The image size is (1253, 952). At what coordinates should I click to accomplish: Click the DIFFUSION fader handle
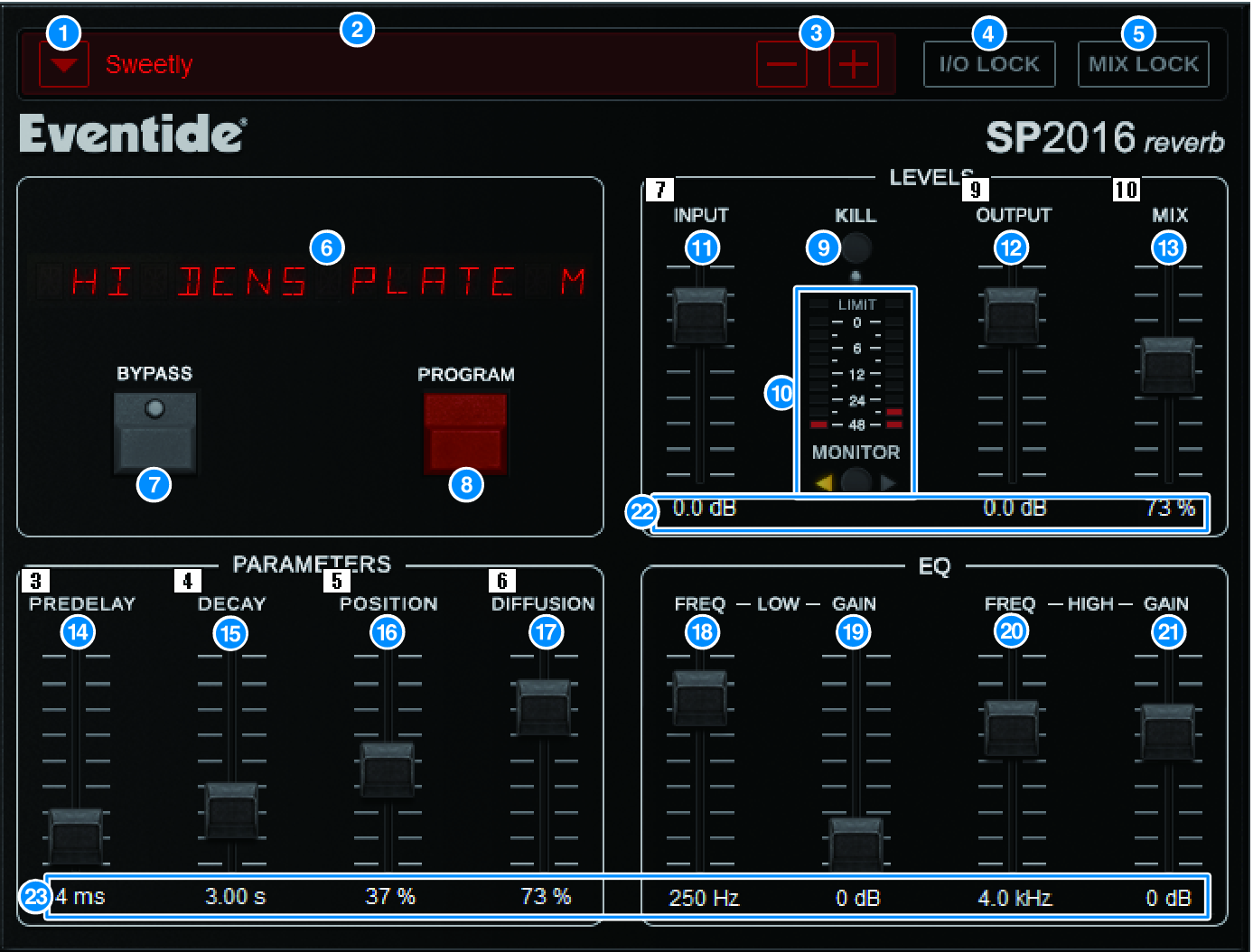coord(544,707)
